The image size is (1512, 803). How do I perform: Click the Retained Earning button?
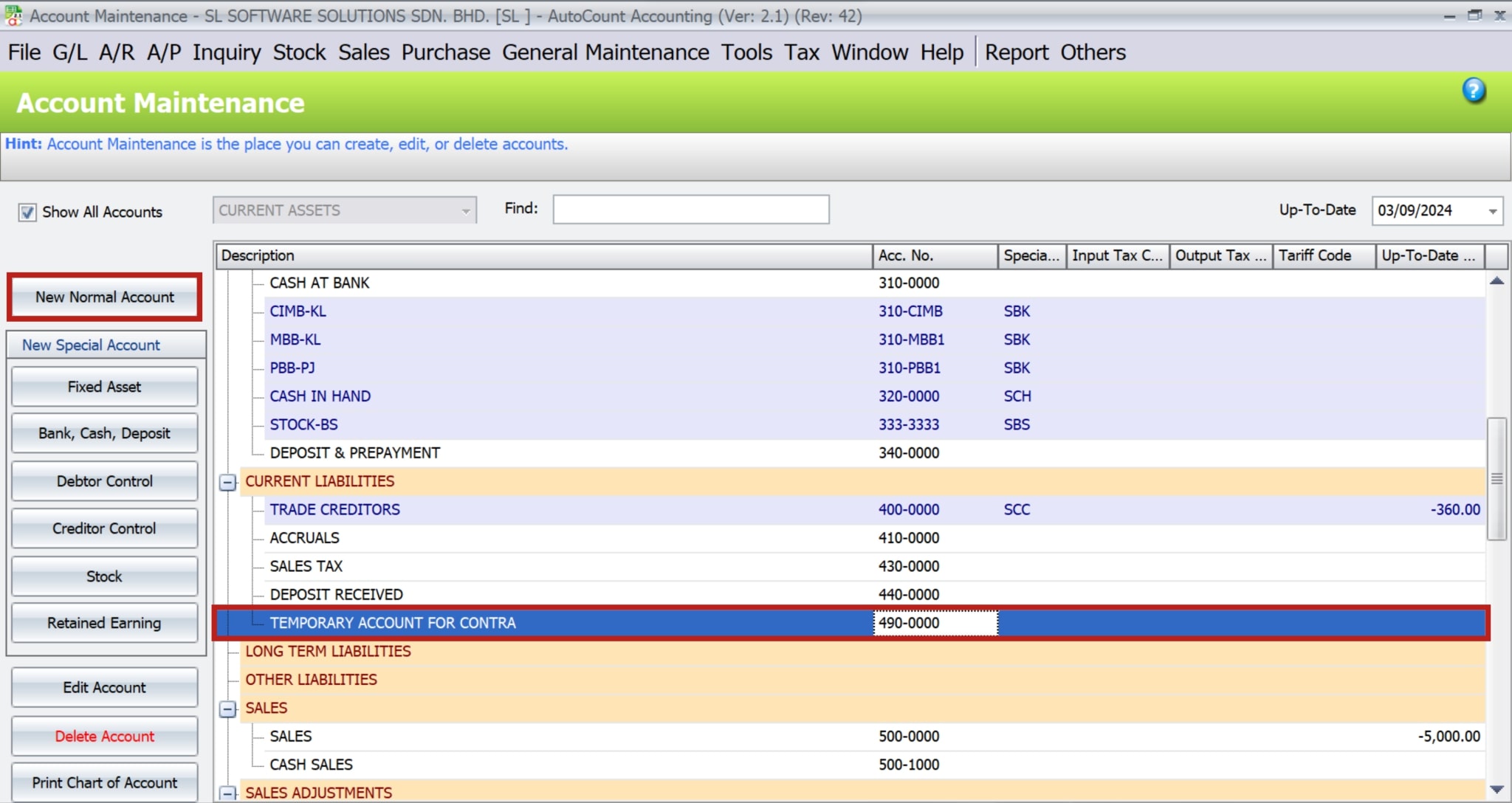(x=104, y=622)
